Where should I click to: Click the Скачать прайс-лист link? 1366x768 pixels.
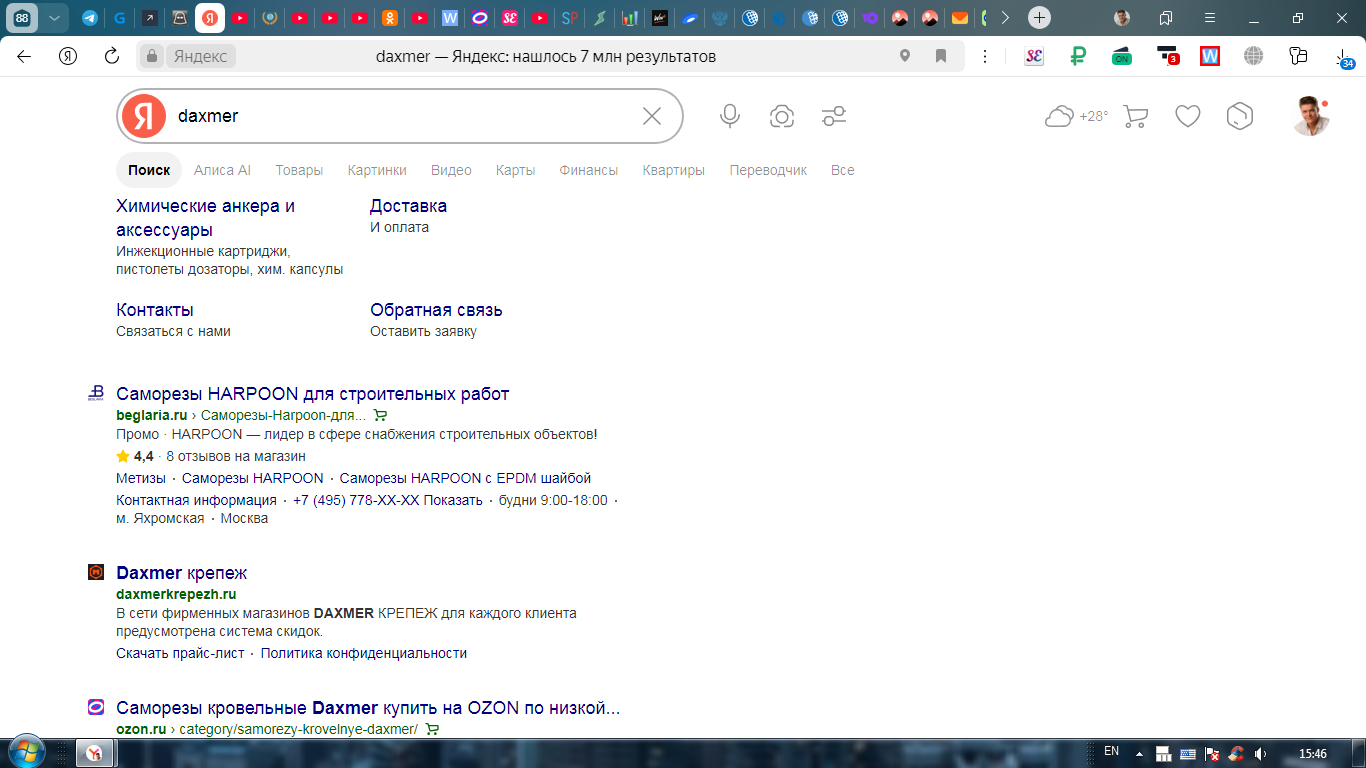click(x=180, y=653)
